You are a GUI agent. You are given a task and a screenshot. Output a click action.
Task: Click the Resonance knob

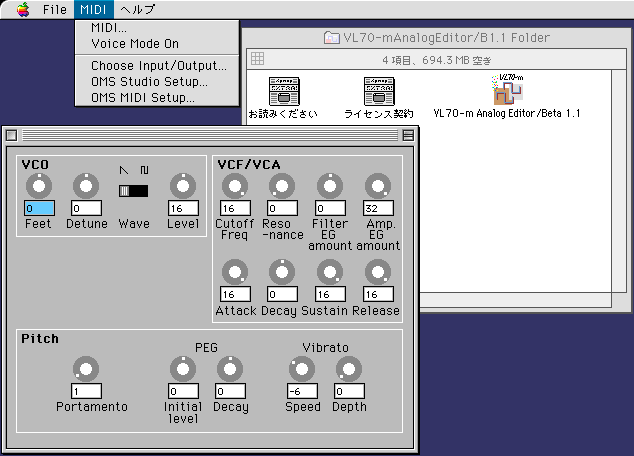click(x=282, y=186)
